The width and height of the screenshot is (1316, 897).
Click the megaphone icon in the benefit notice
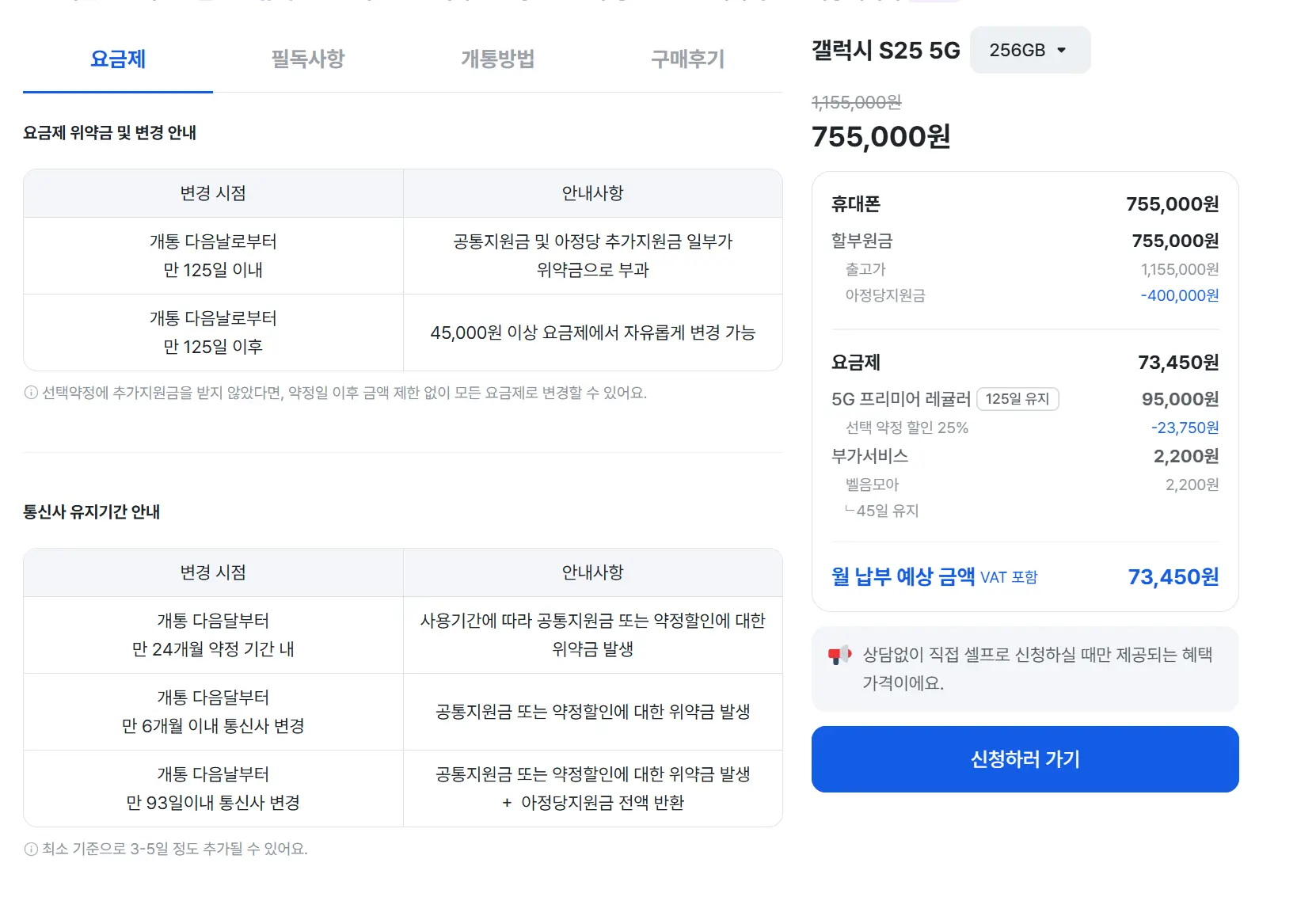pos(839,655)
